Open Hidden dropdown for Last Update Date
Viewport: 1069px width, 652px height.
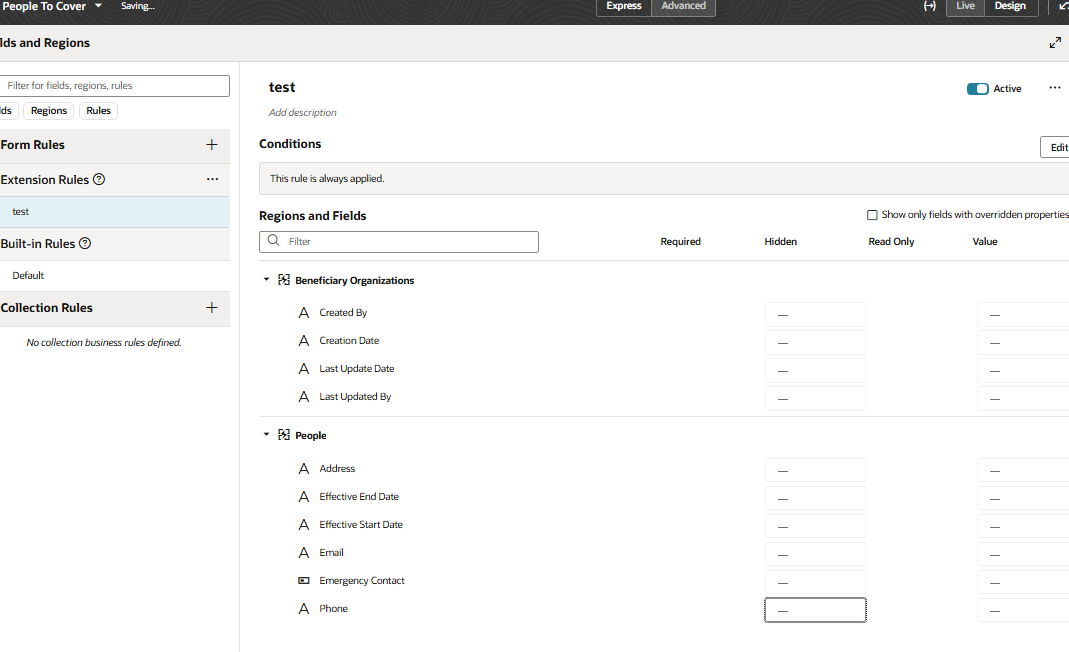(815, 370)
